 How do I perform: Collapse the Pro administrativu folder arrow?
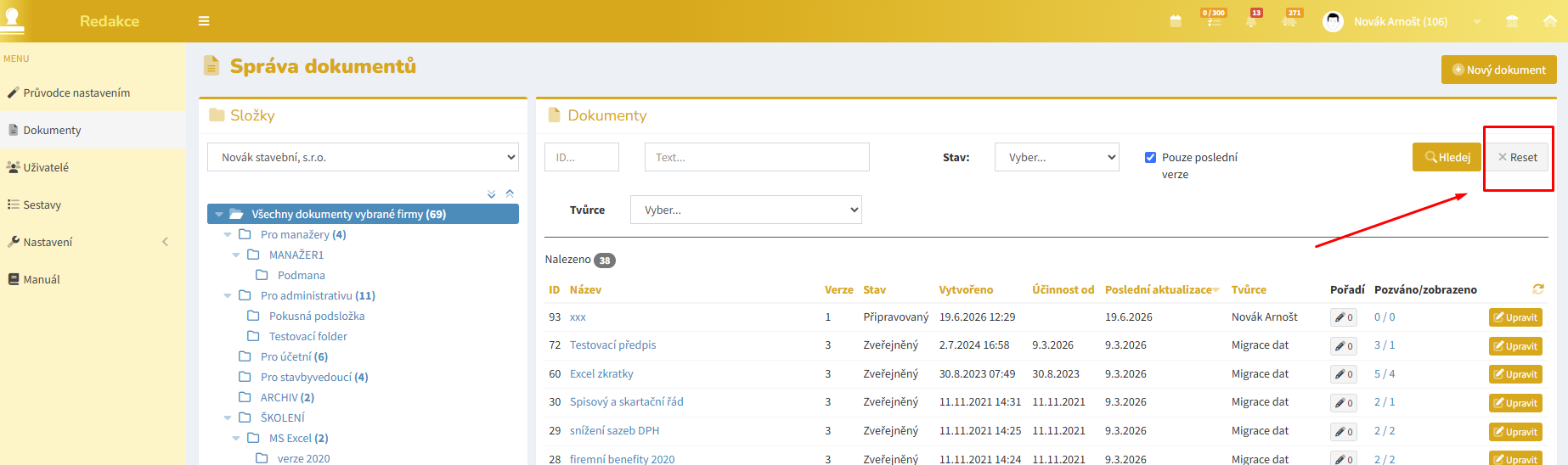click(x=228, y=296)
